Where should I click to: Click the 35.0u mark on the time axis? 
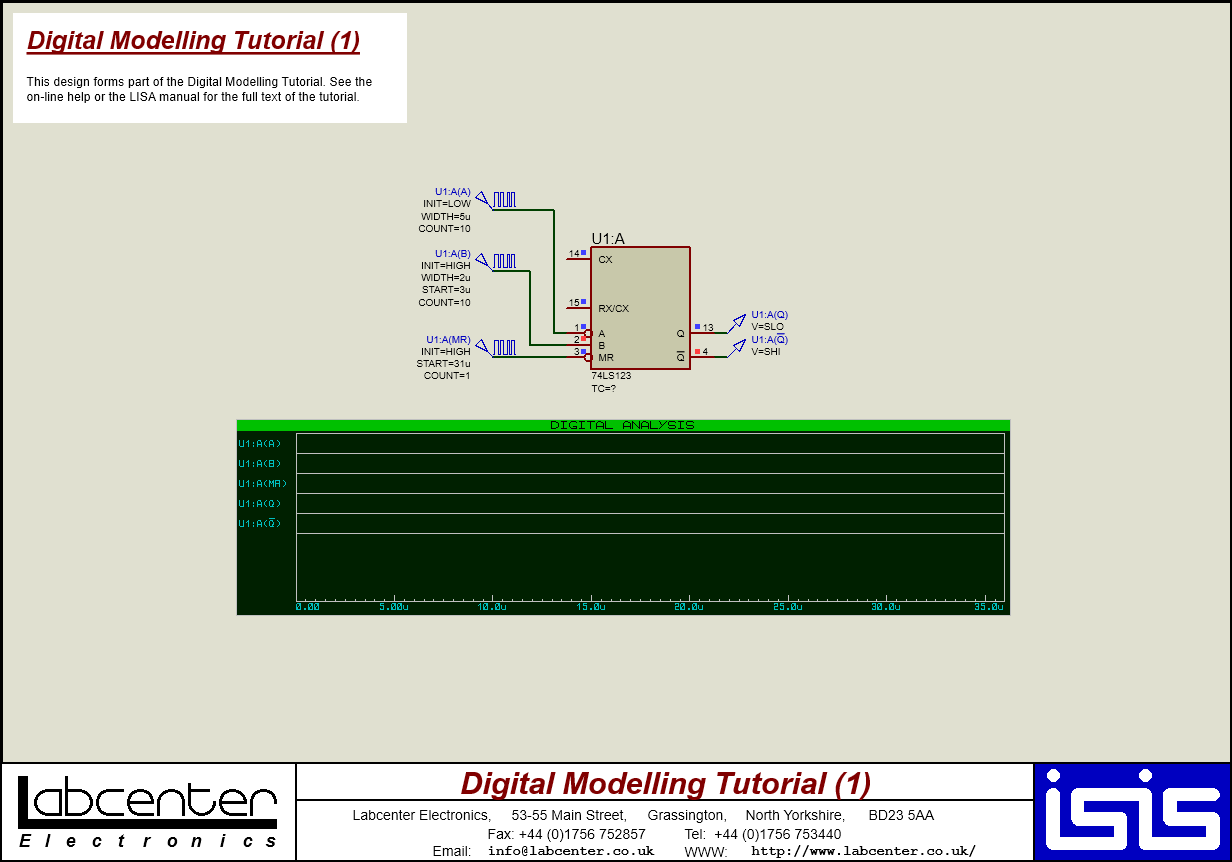point(989,605)
